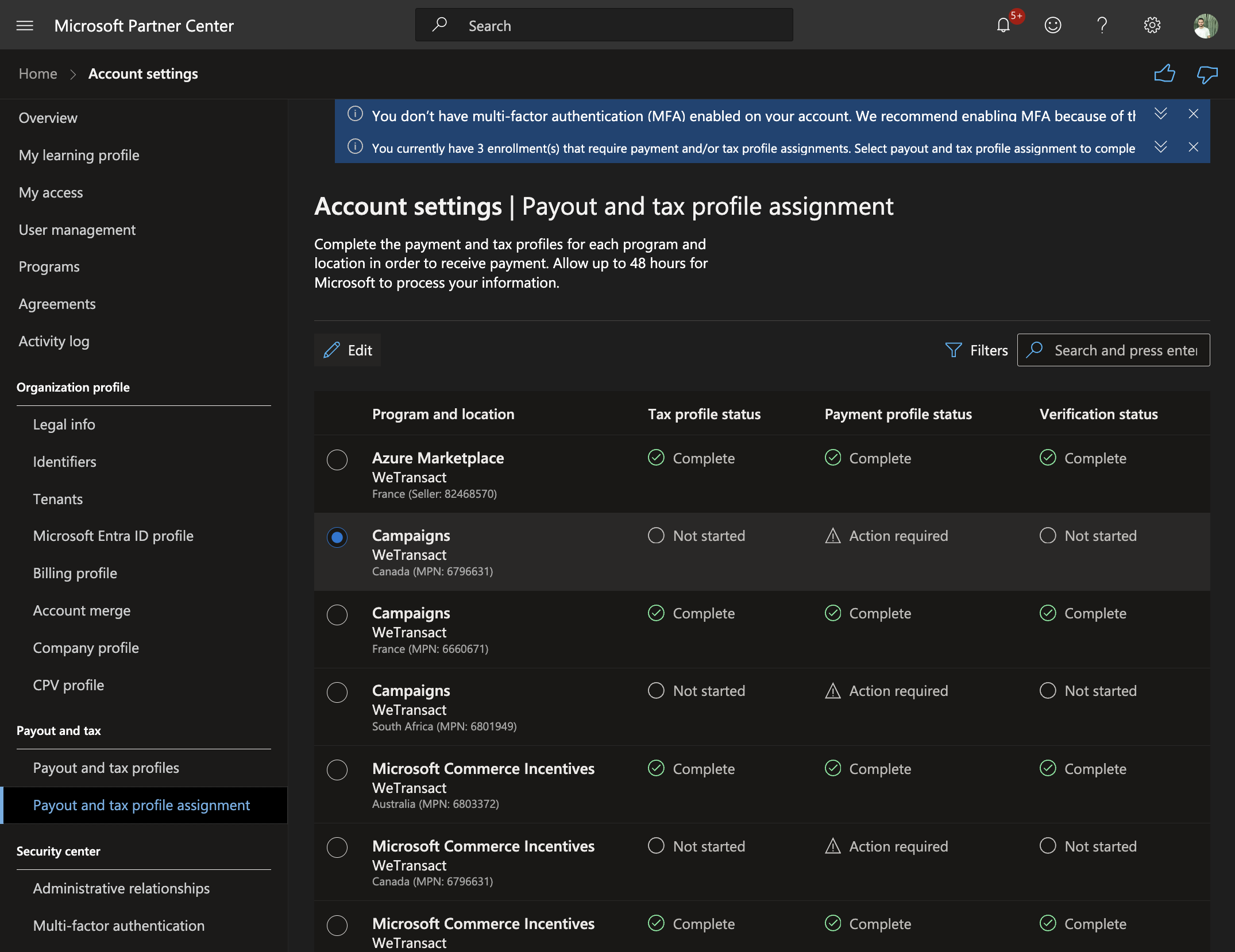Open Multi-factor authentication page

coord(118,926)
